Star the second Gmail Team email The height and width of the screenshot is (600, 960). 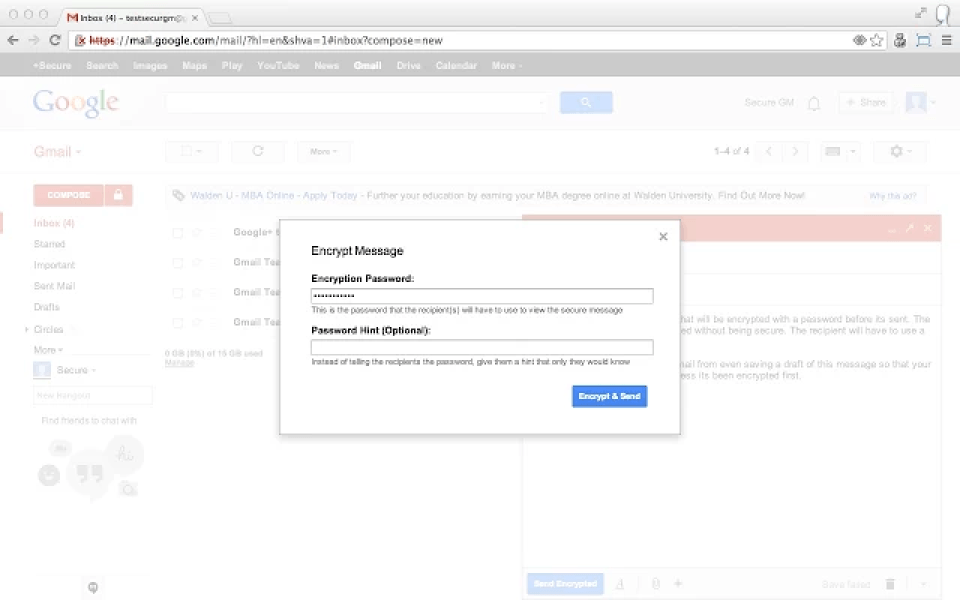click(x=197, y=293)
